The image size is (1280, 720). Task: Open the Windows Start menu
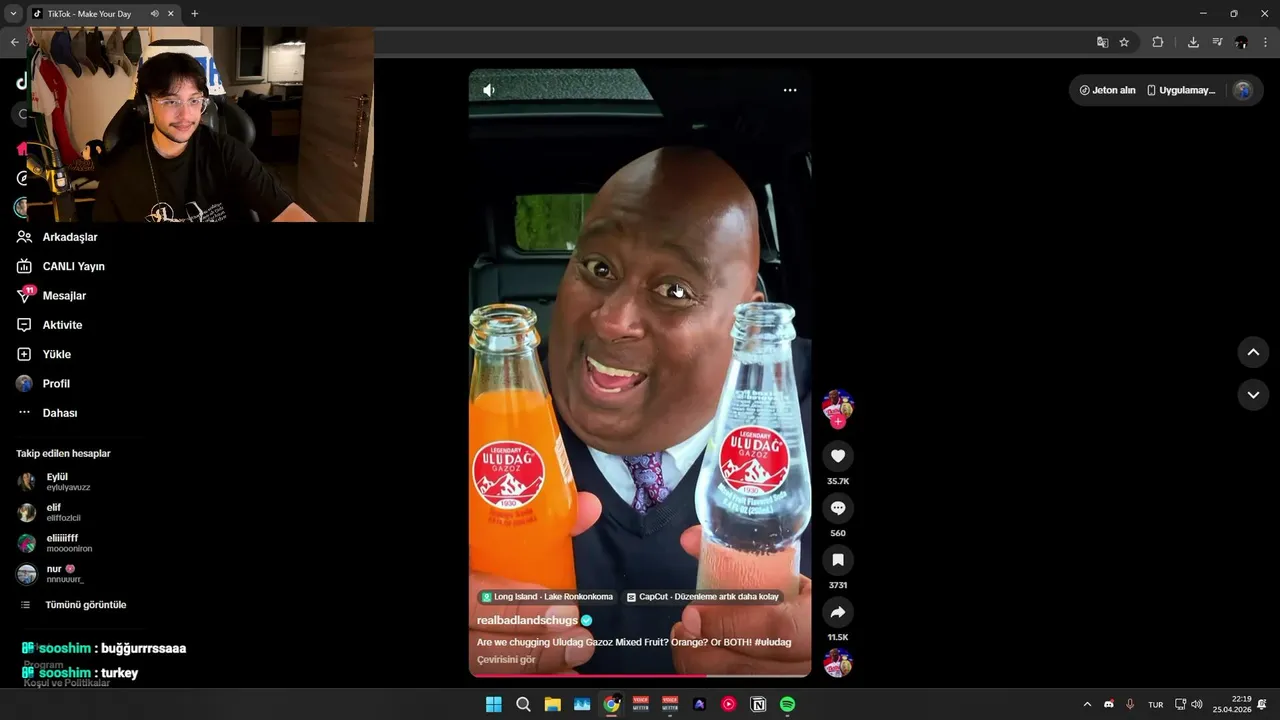click(493, 704)
